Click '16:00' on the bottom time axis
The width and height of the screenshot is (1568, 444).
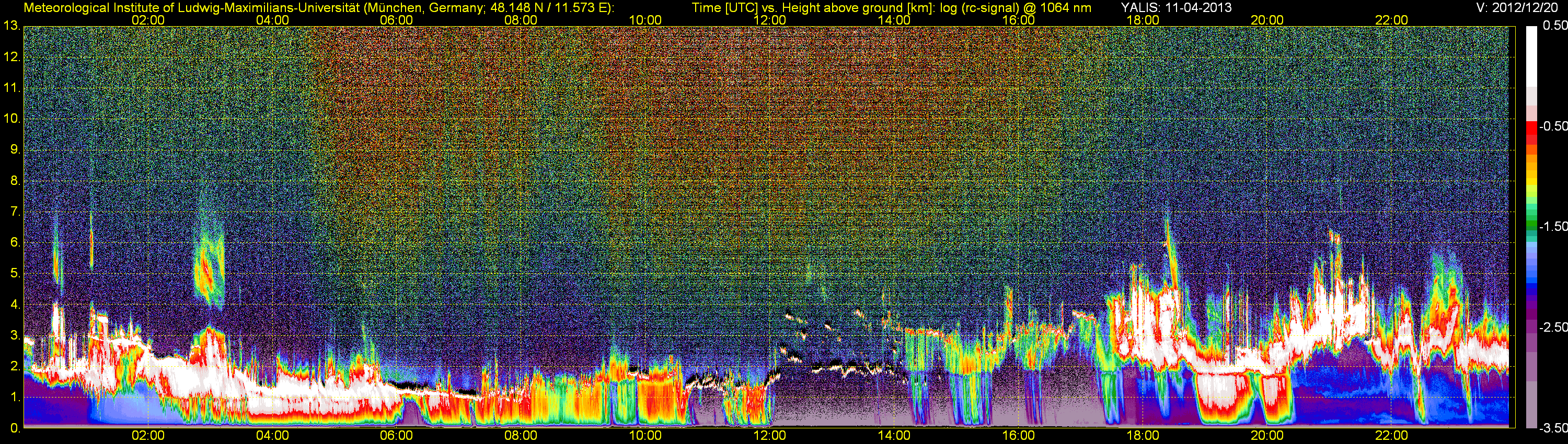click(1018, 436)
